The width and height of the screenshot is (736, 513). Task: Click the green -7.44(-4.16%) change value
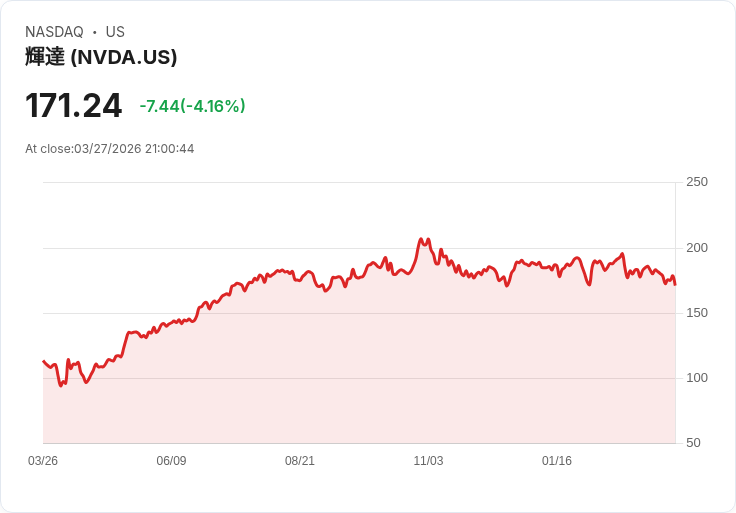192,106
